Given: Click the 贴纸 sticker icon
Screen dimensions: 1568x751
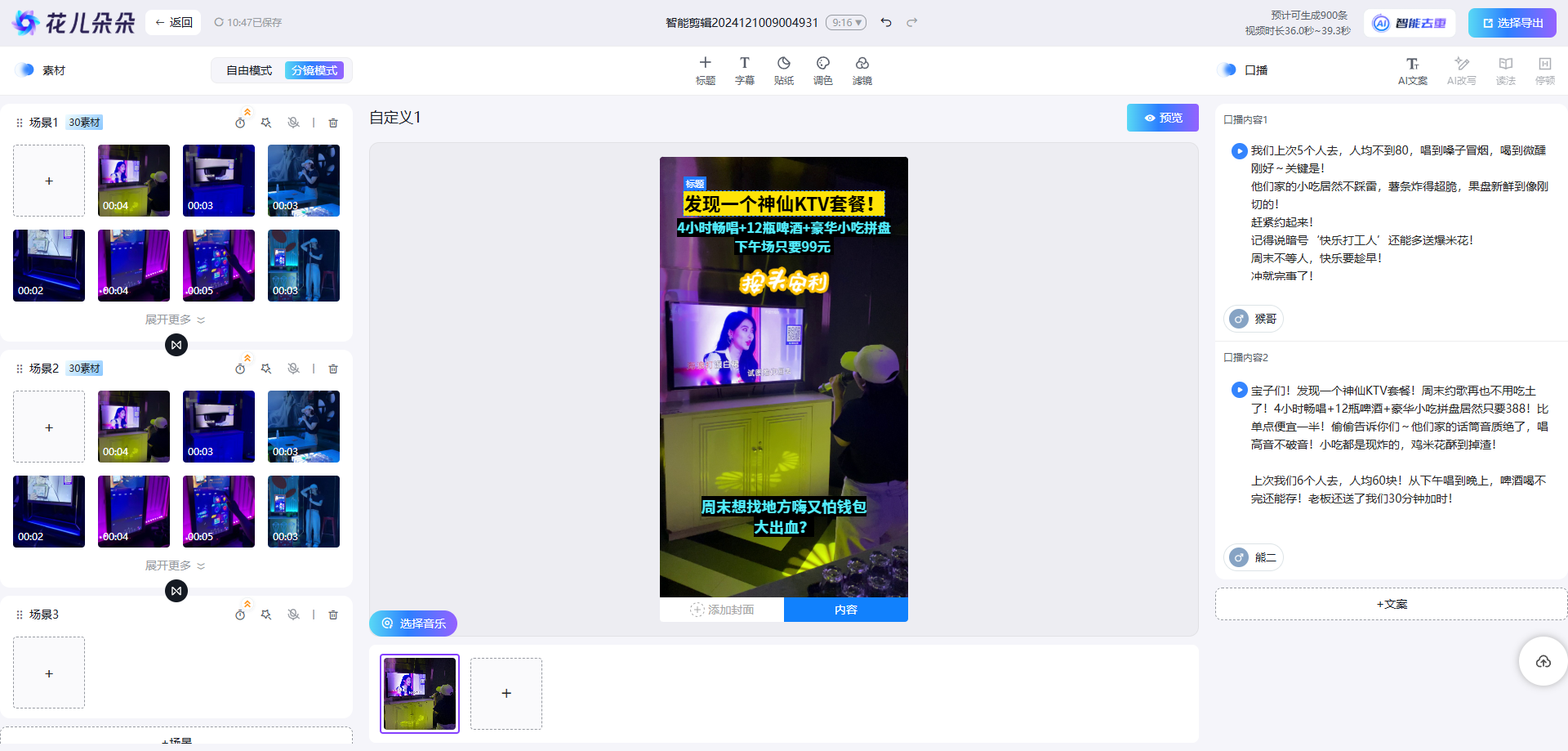Looking at the screenshot, I should (783, 69).
